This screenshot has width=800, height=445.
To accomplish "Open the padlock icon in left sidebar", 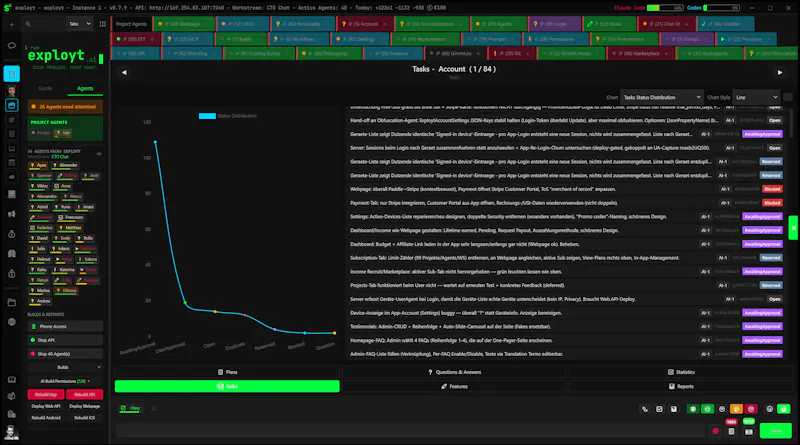I will (11, 274).
